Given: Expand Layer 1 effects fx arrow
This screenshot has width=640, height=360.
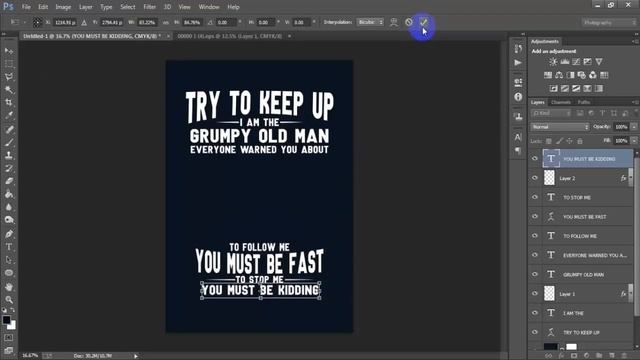Looking at the screenshot, I should point(631,293).
